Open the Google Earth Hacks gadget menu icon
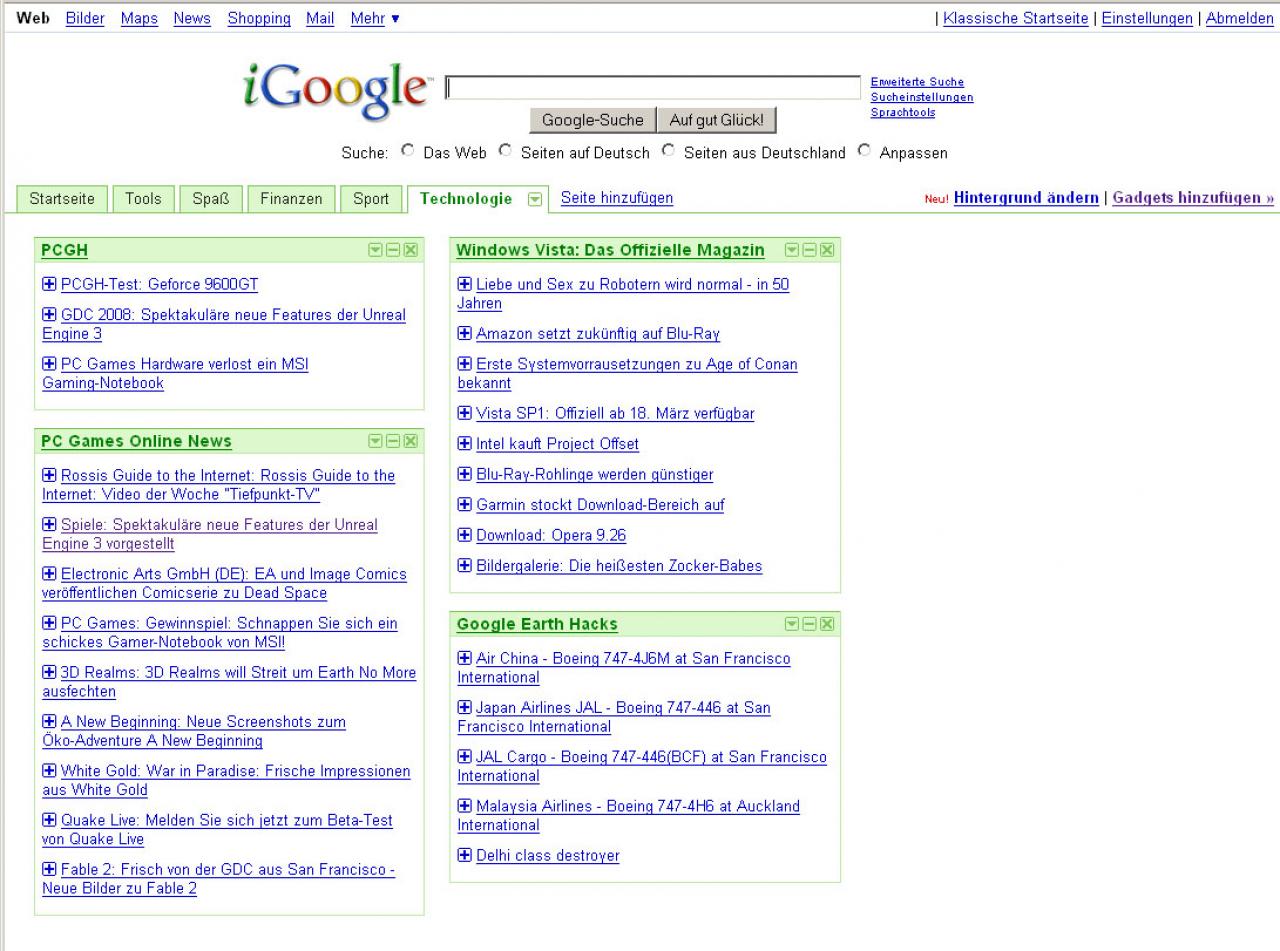1280x951 pixels. 792,624
